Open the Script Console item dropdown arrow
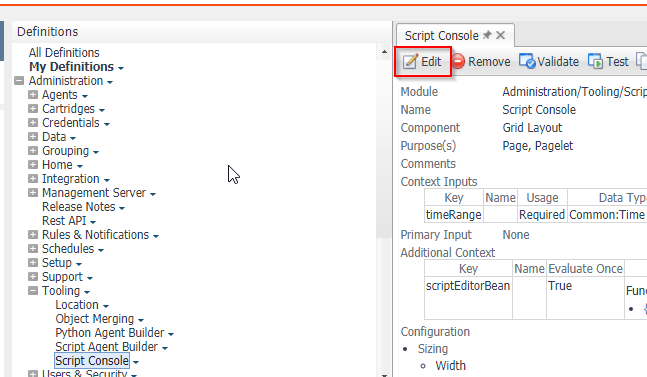Image resolution: width=647 pixels, height=377 pixels. point(136,362)
